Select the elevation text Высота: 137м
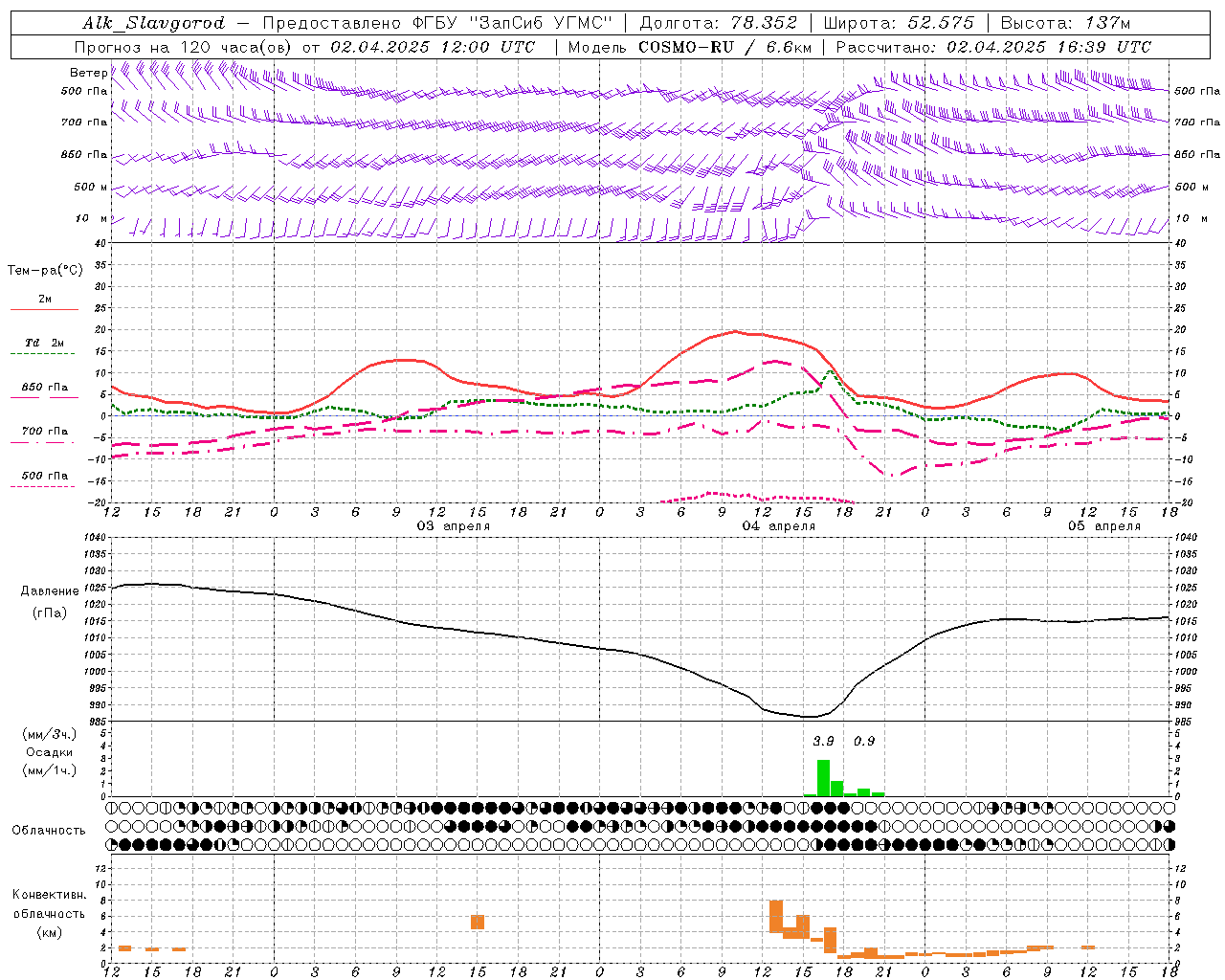Image resolution: width=1225 pixels, height=980 pixels. pos(1065,23)
